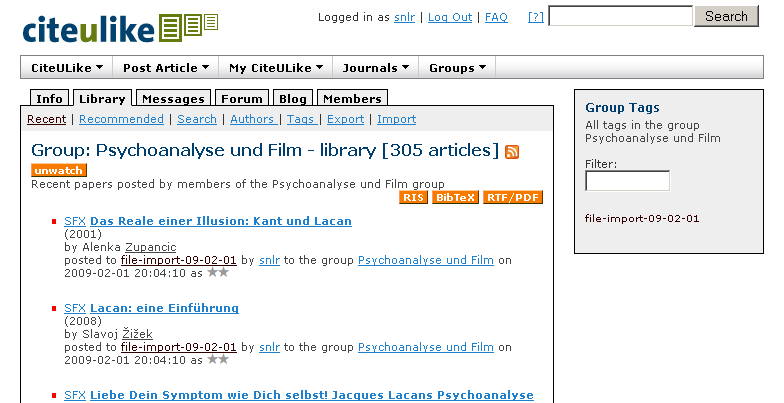Export library as RTF/PDF
Screen dimensions: 784x403
click(x=512, y=198)
